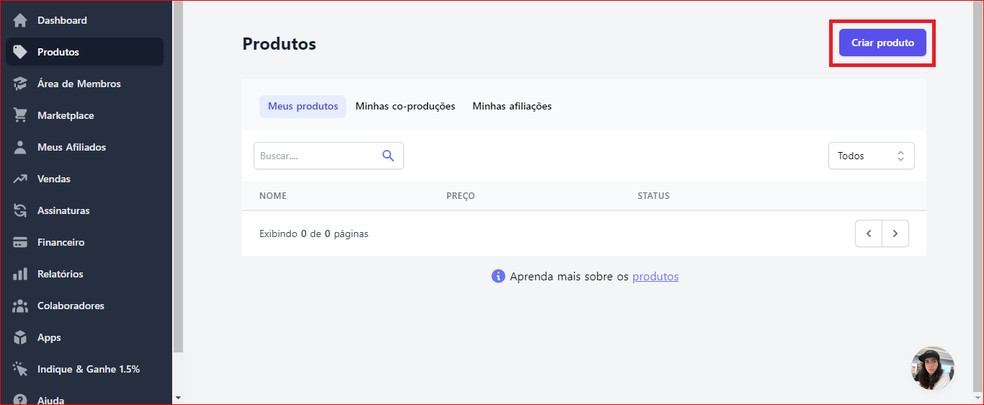Open the support chat avatar
The width and height of the screenshot is (984, 405).
pyautogui.click(x=932, y=368)
